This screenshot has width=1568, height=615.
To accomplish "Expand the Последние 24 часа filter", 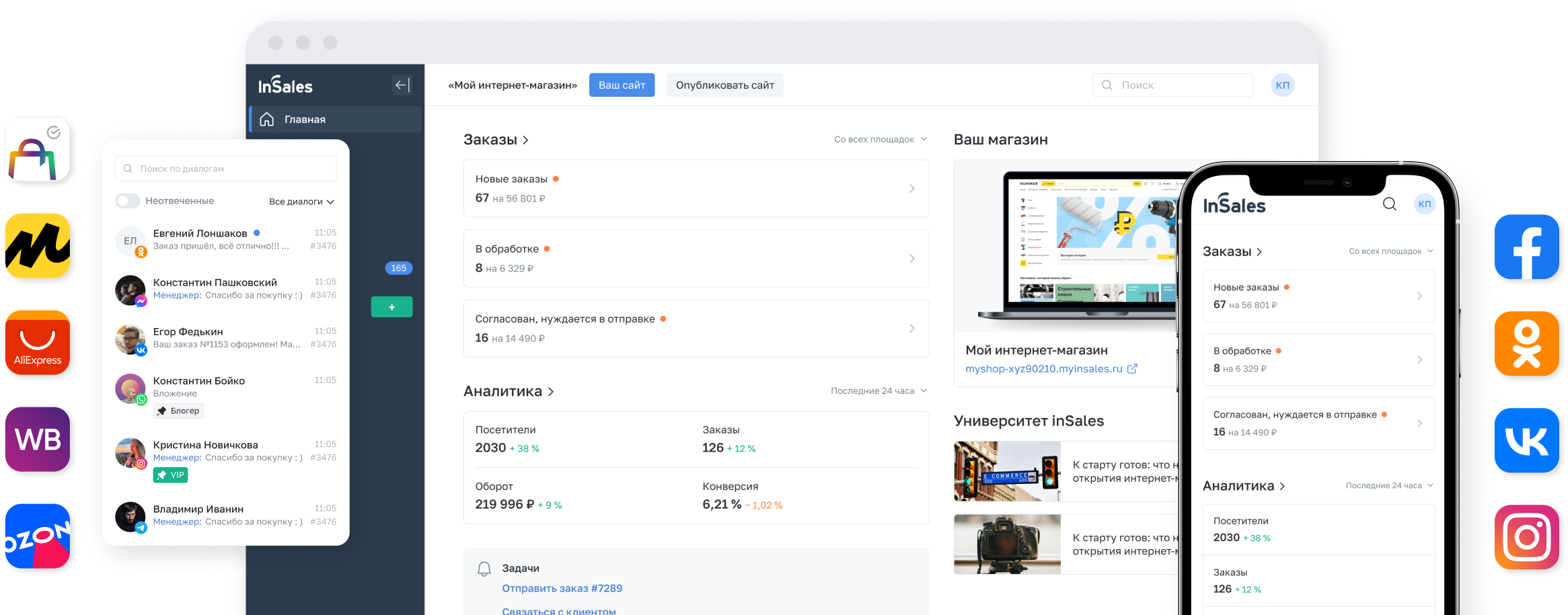I will tap(878, 391).
